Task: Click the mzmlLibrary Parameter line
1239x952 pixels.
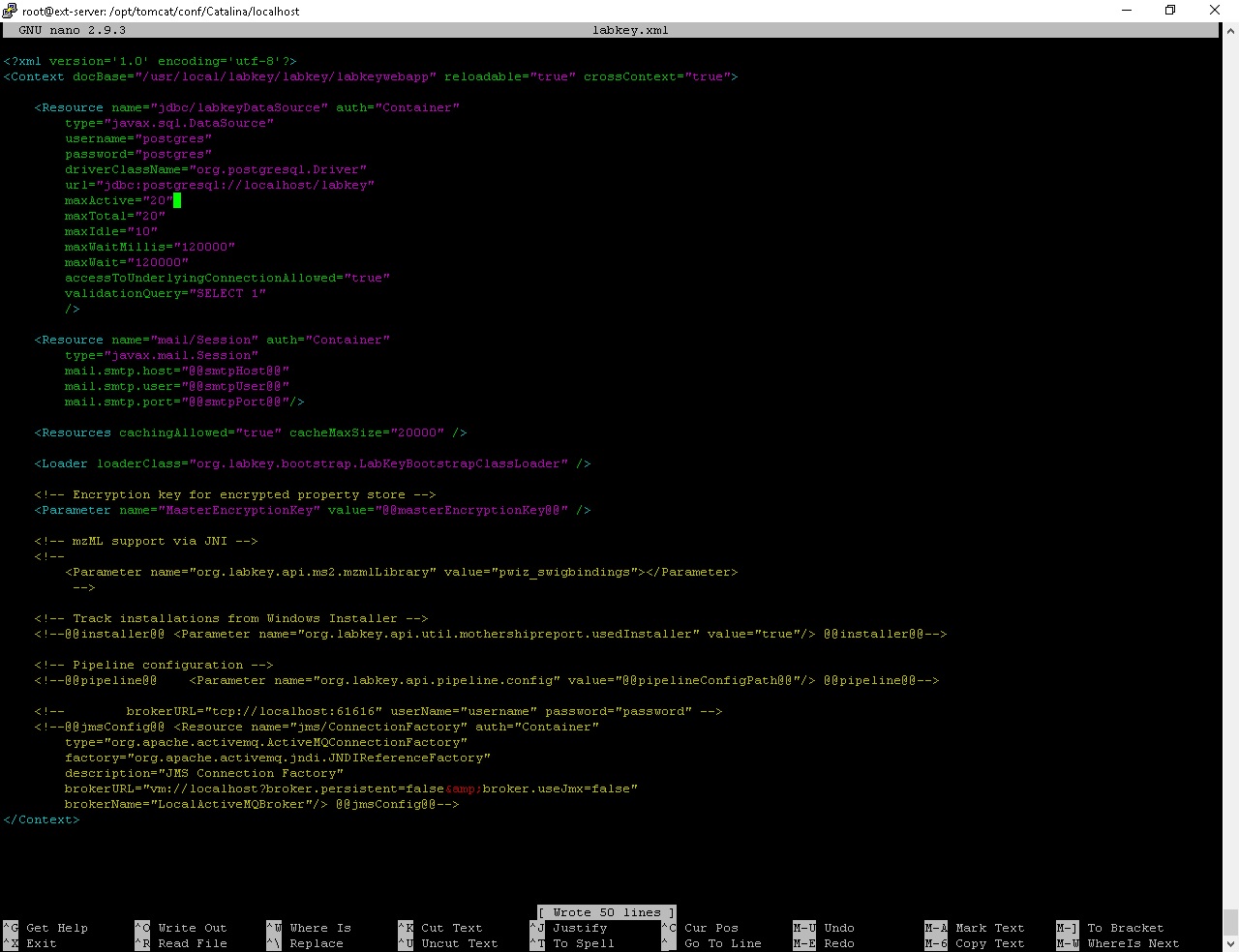Action: click(402, 572)
